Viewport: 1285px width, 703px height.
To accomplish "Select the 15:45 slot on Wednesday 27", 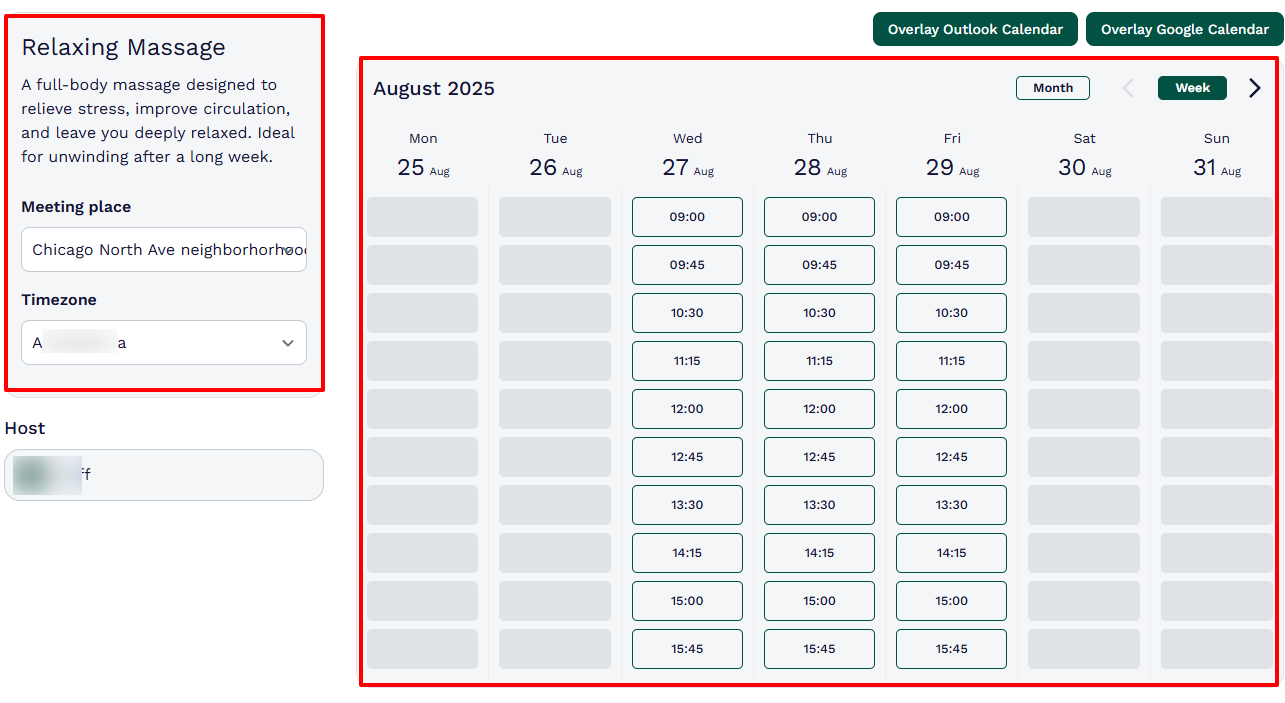I will click(687, 649).
